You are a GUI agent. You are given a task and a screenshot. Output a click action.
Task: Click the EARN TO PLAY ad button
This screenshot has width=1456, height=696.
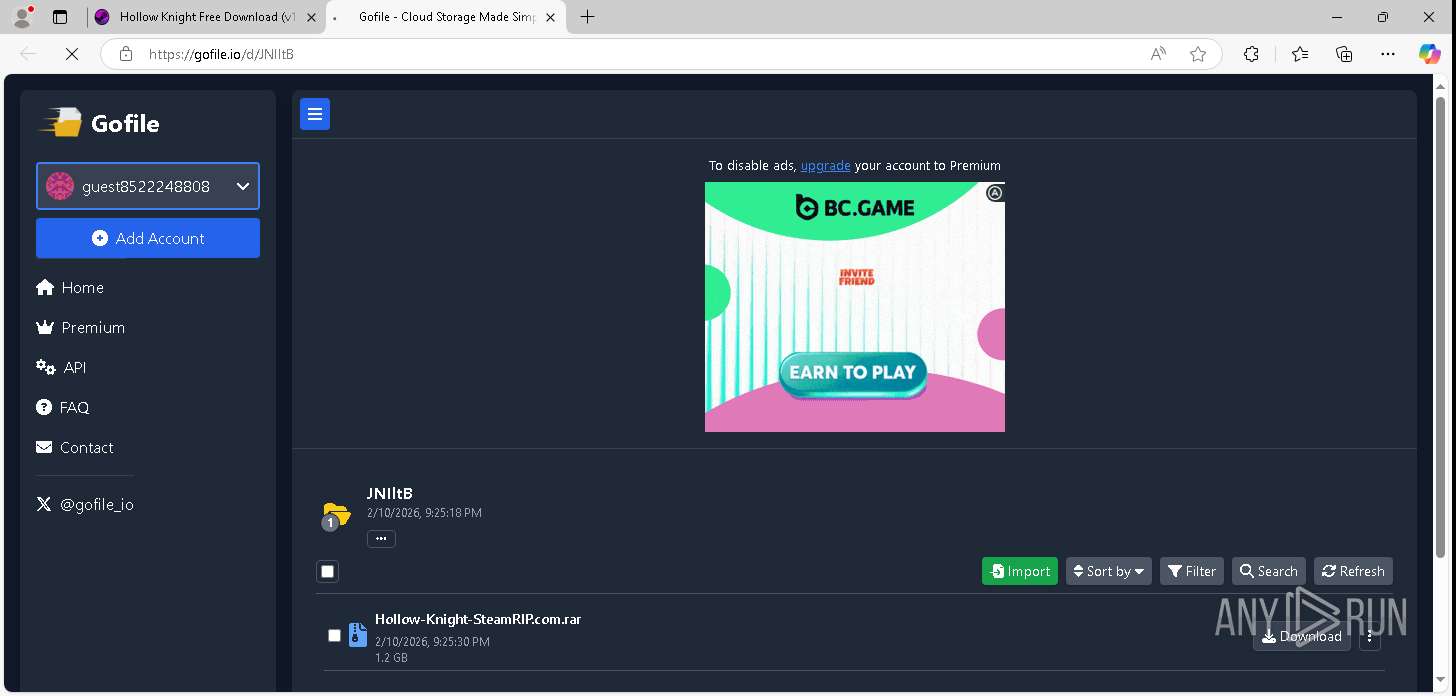pyautogui.click(x=853, y=372)
